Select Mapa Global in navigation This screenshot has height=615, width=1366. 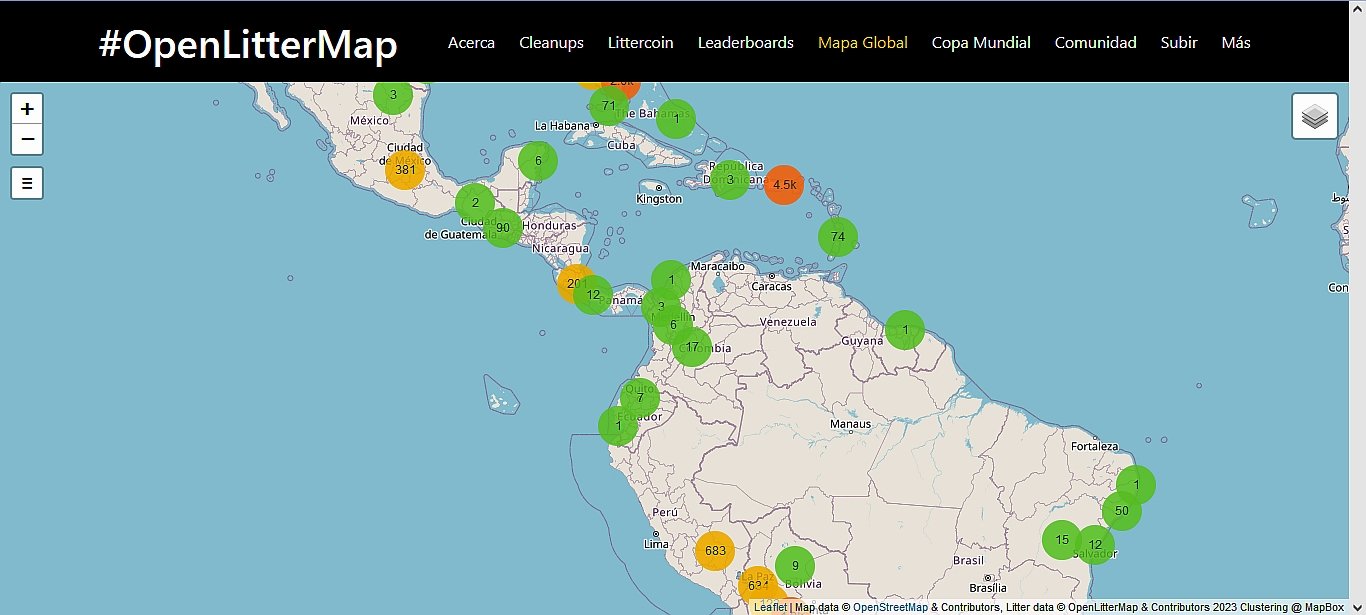[x=862, y=43]
